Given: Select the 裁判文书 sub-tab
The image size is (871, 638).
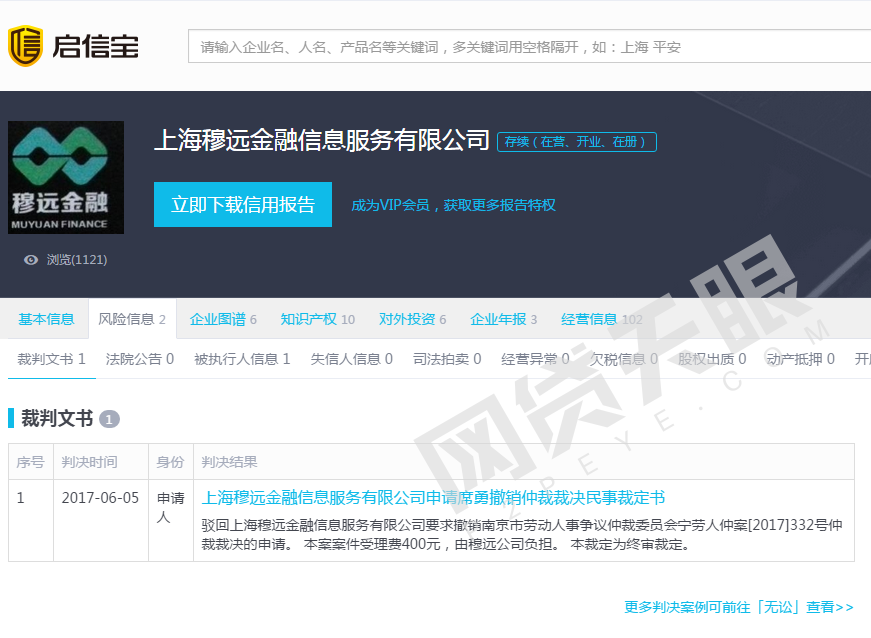Looking at the screenshot, I should pos(52,359).
